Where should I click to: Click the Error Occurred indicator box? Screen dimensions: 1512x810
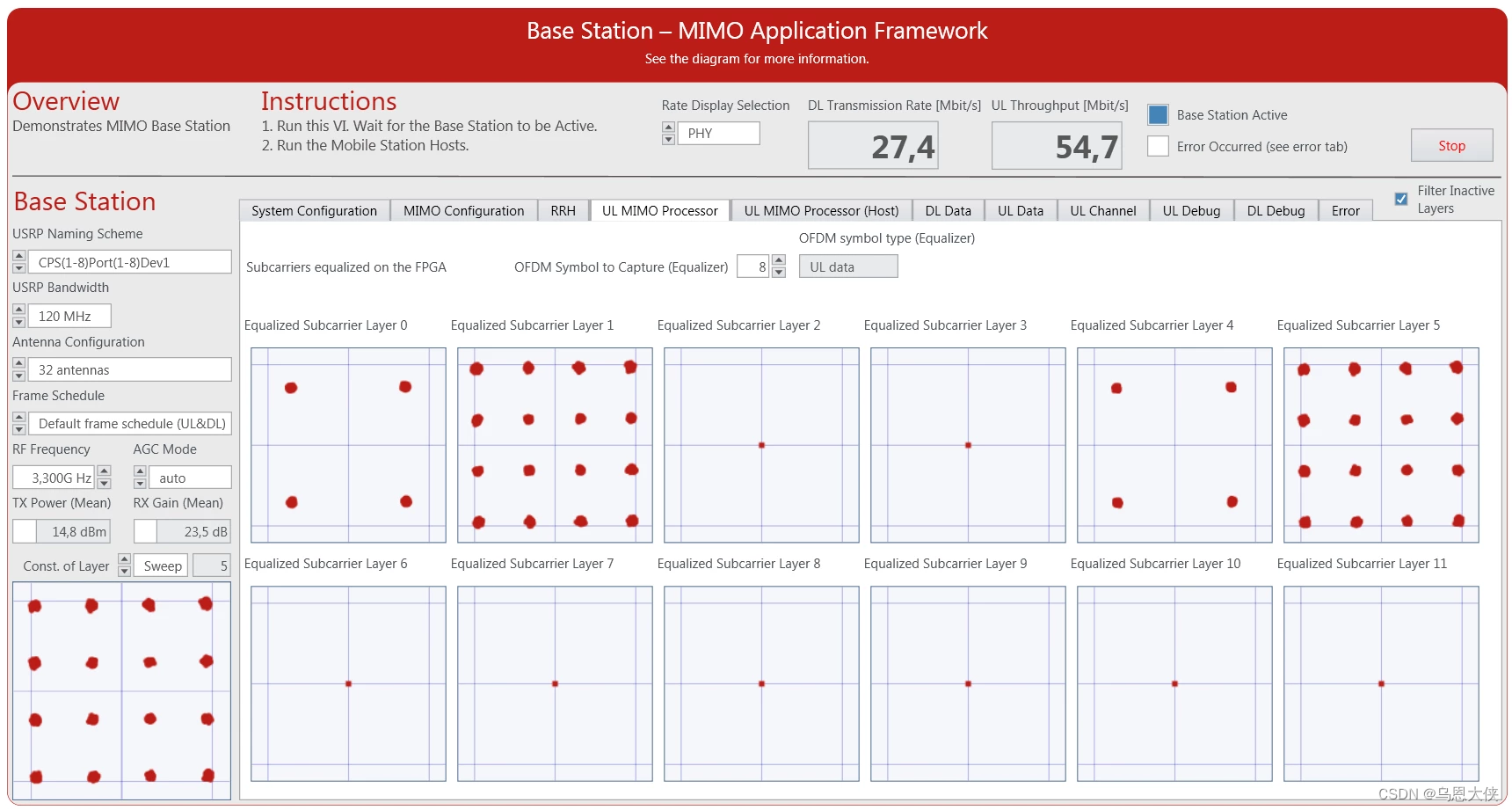pyautogui.click(x=1158, y=146)
